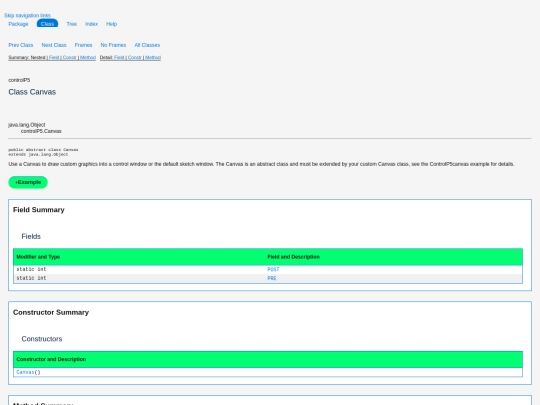Screen dimensions: 540x405
Task: Click java.lang.Object in inheritance tree
Action: click(27, 125)
